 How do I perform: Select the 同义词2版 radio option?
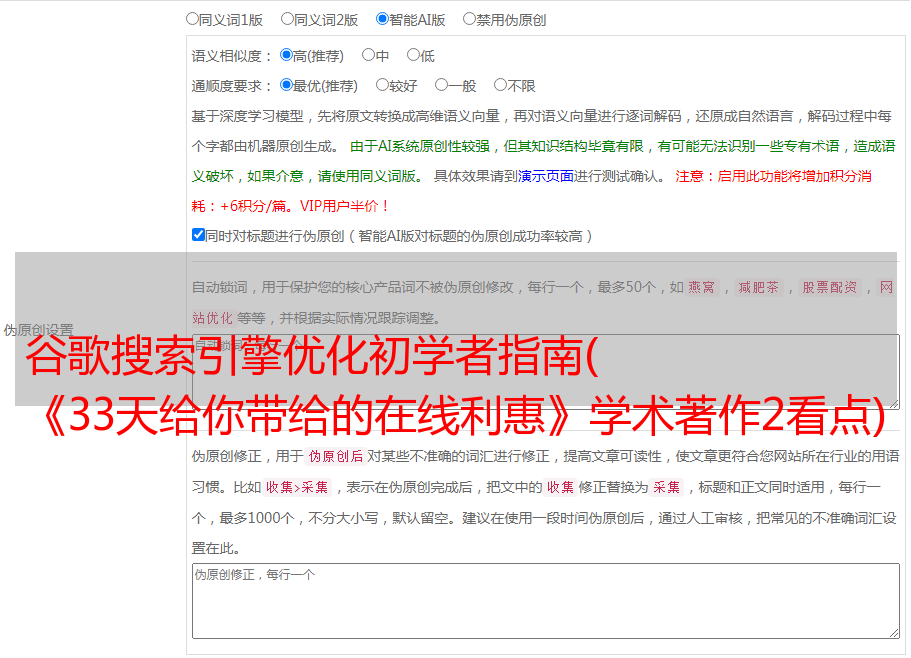[x=288, y=19]
